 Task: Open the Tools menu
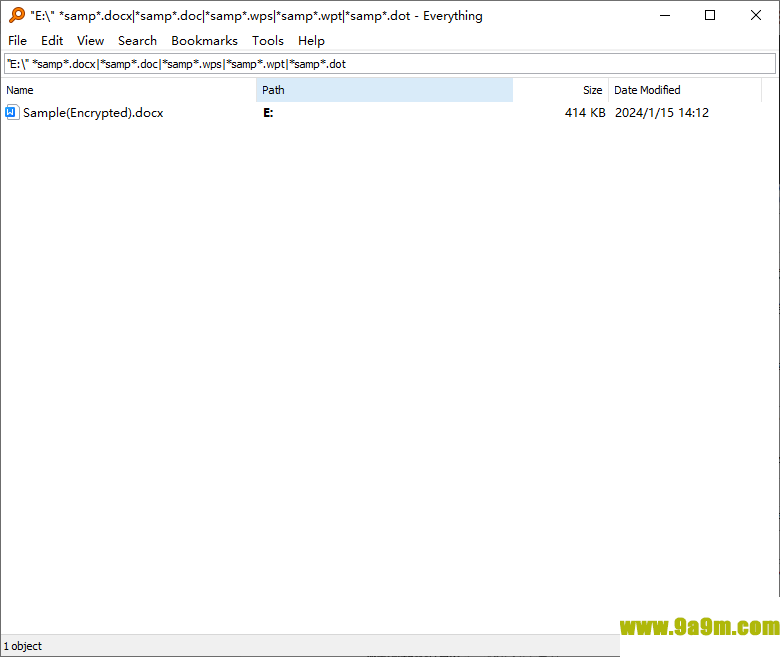coord(268,41)
